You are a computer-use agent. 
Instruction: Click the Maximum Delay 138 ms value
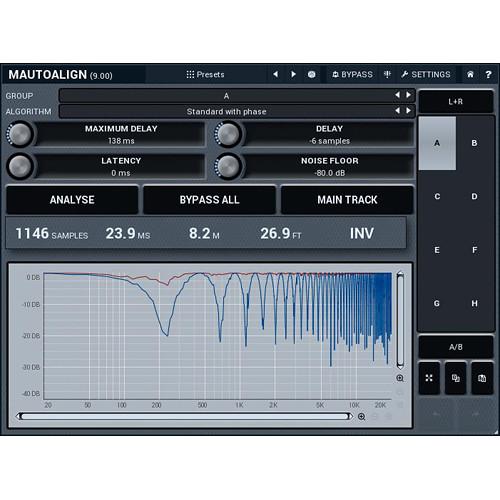coord(121,141)
